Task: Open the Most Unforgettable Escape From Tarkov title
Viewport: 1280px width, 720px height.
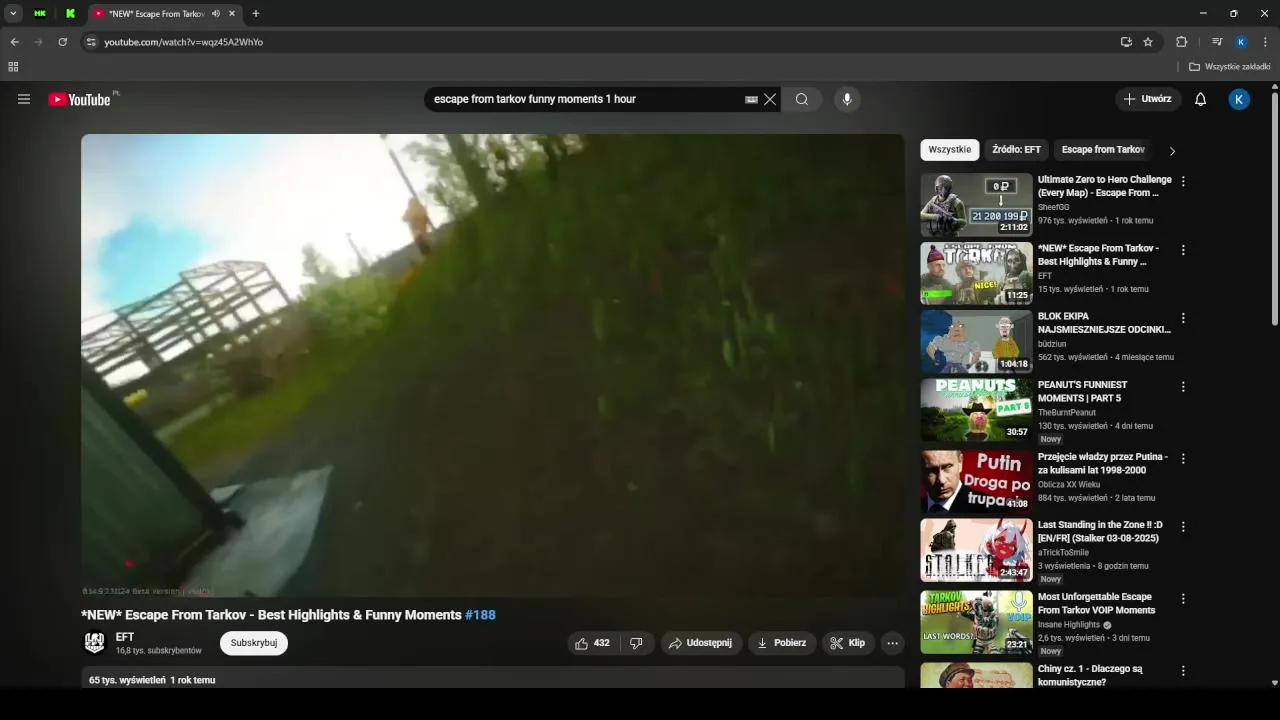Action: (1096, 603)
